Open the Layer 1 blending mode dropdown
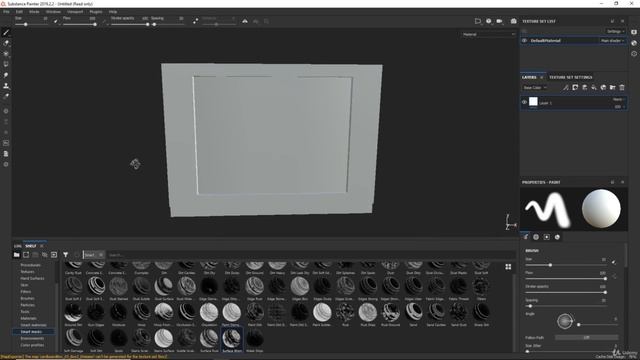 [x=618, y=99]
